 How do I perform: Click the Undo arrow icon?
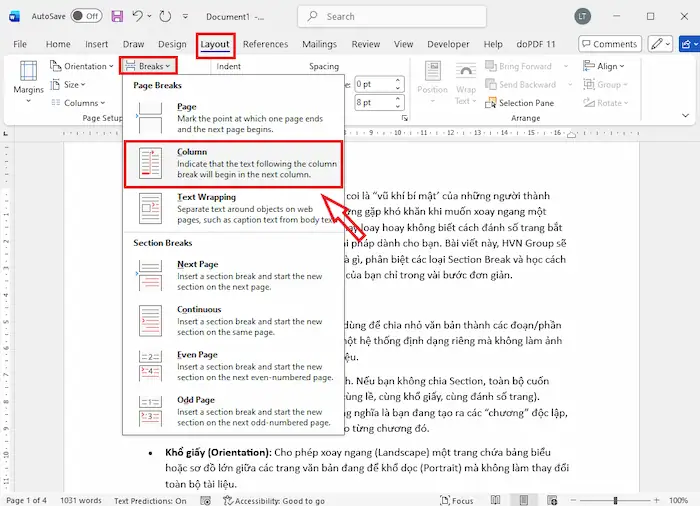click(x=142, y=17)
